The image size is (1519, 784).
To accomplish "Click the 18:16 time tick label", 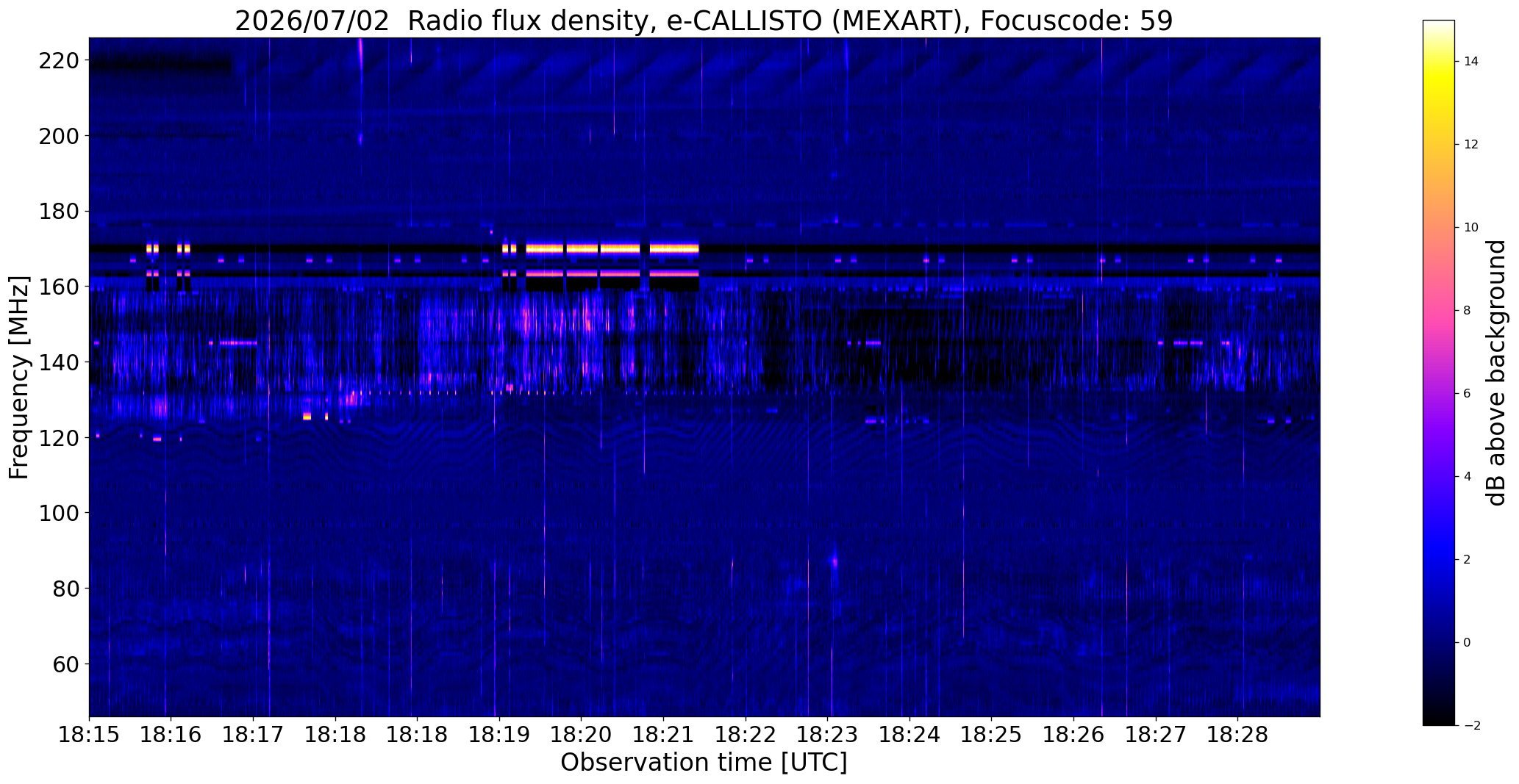I will click(171, 736).
